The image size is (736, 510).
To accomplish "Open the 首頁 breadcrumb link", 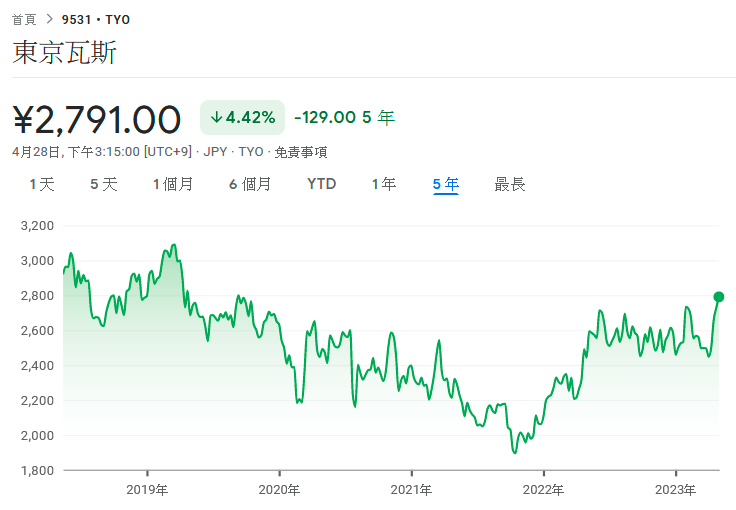I will [24, 20].
